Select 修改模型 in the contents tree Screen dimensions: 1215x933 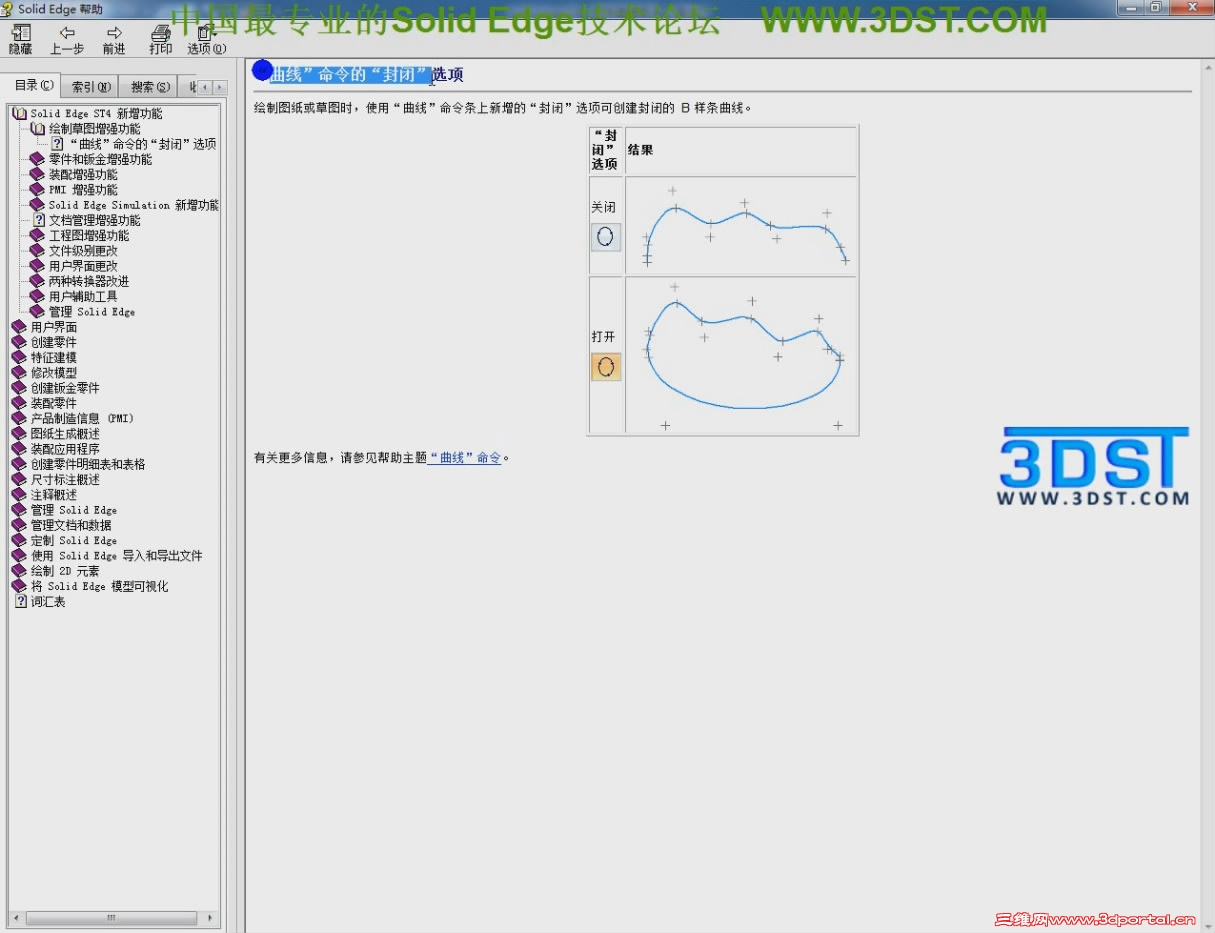point(54,373)
